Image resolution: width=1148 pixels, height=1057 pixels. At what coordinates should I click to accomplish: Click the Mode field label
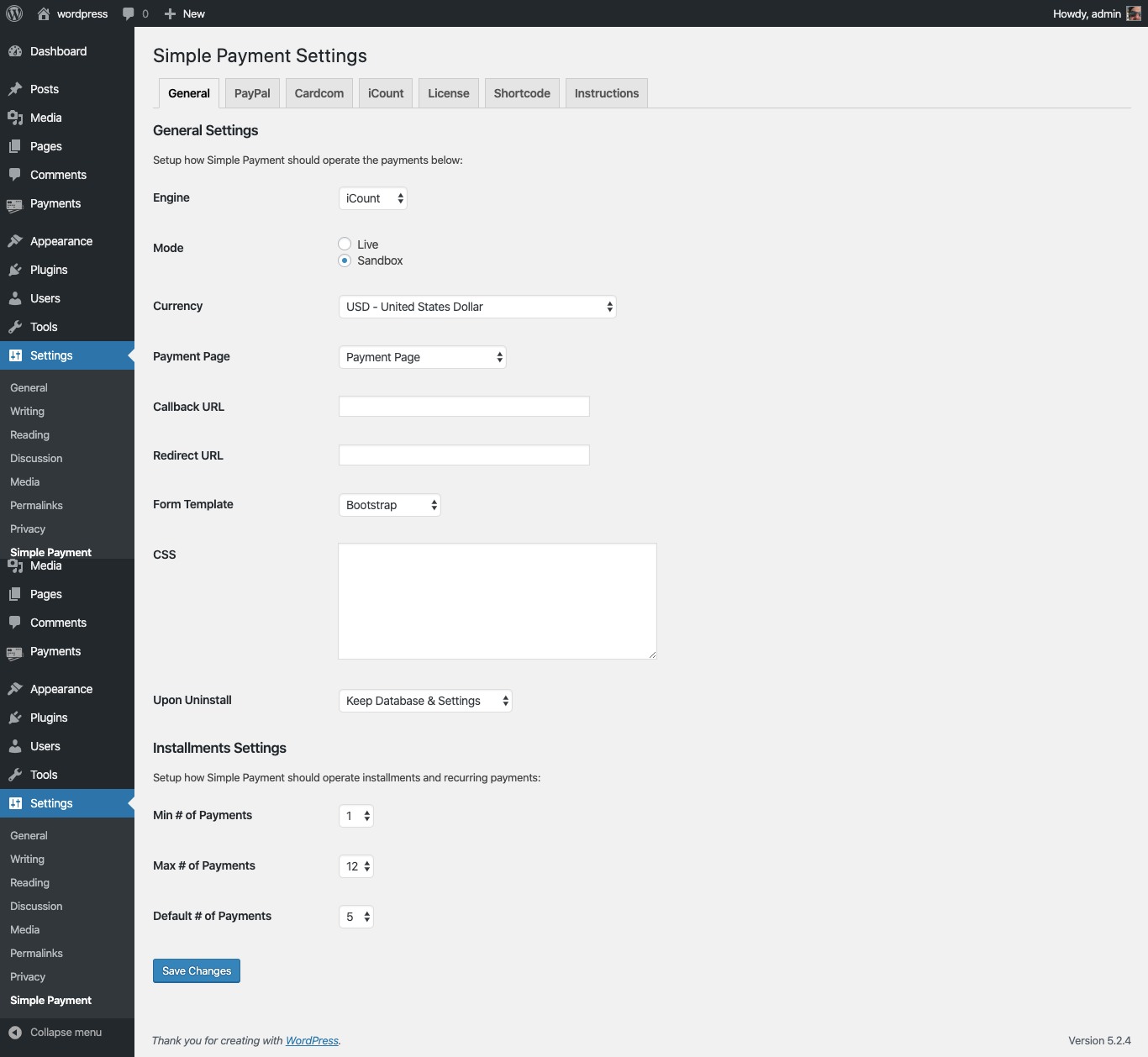pos(168,248)
